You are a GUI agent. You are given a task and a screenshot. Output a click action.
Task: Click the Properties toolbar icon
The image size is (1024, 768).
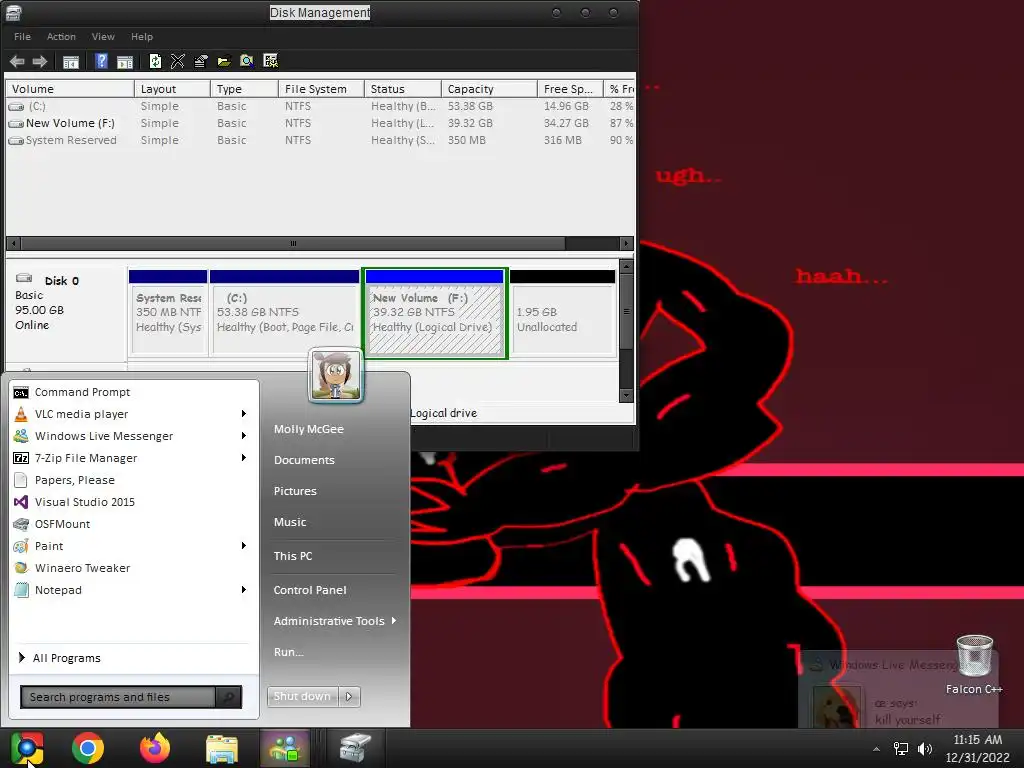tap(200, 61)
